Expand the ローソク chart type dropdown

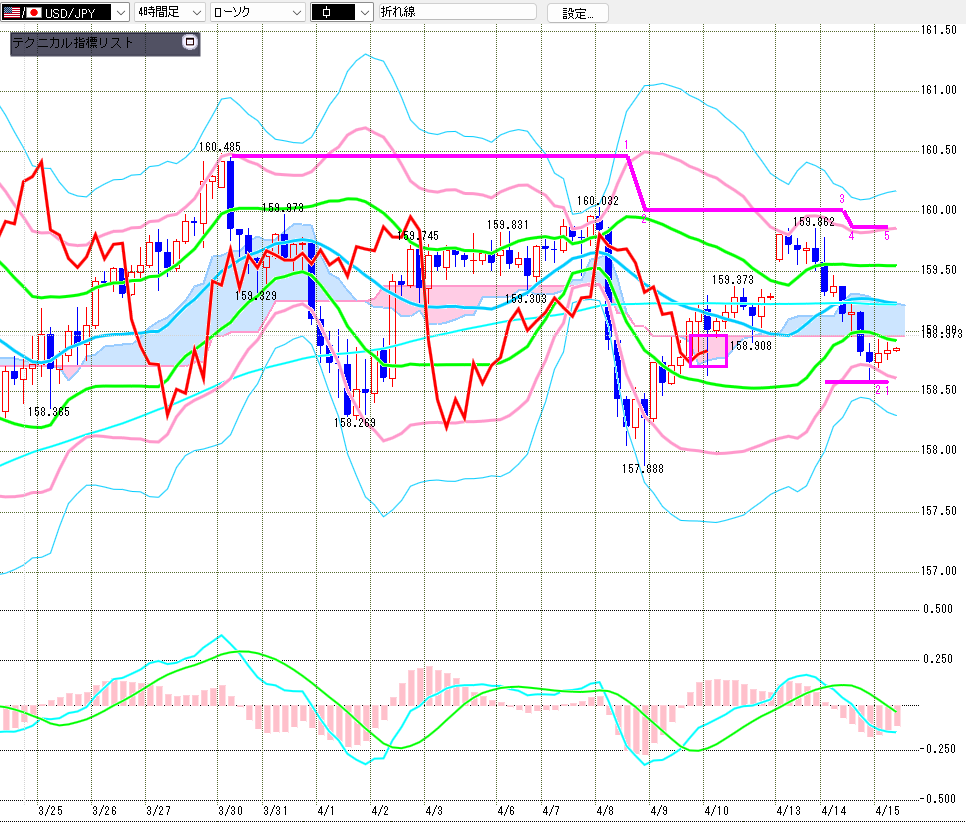296,12
